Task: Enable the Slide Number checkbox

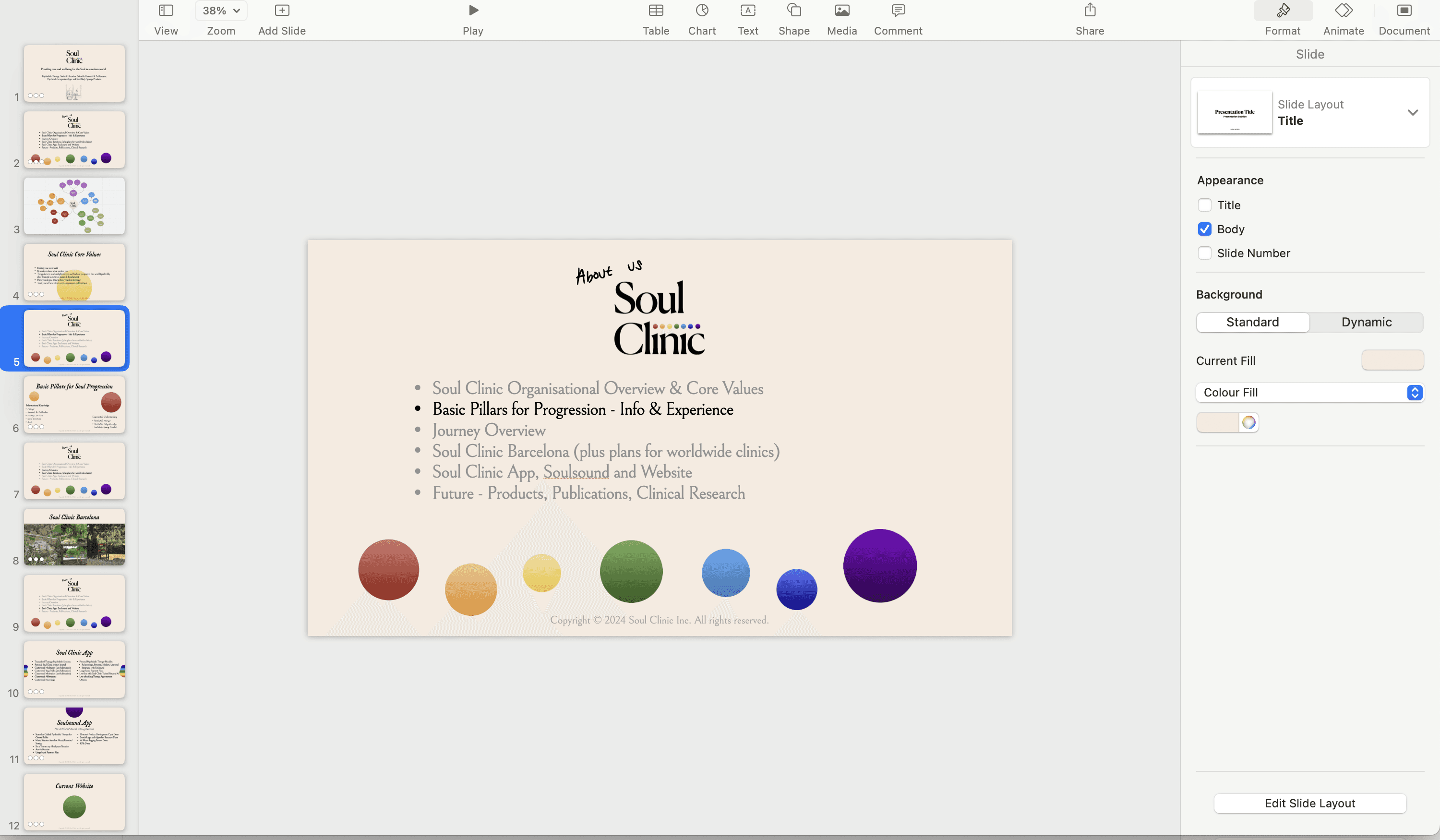Action: pyautogui.click(x=1204, y=253)
